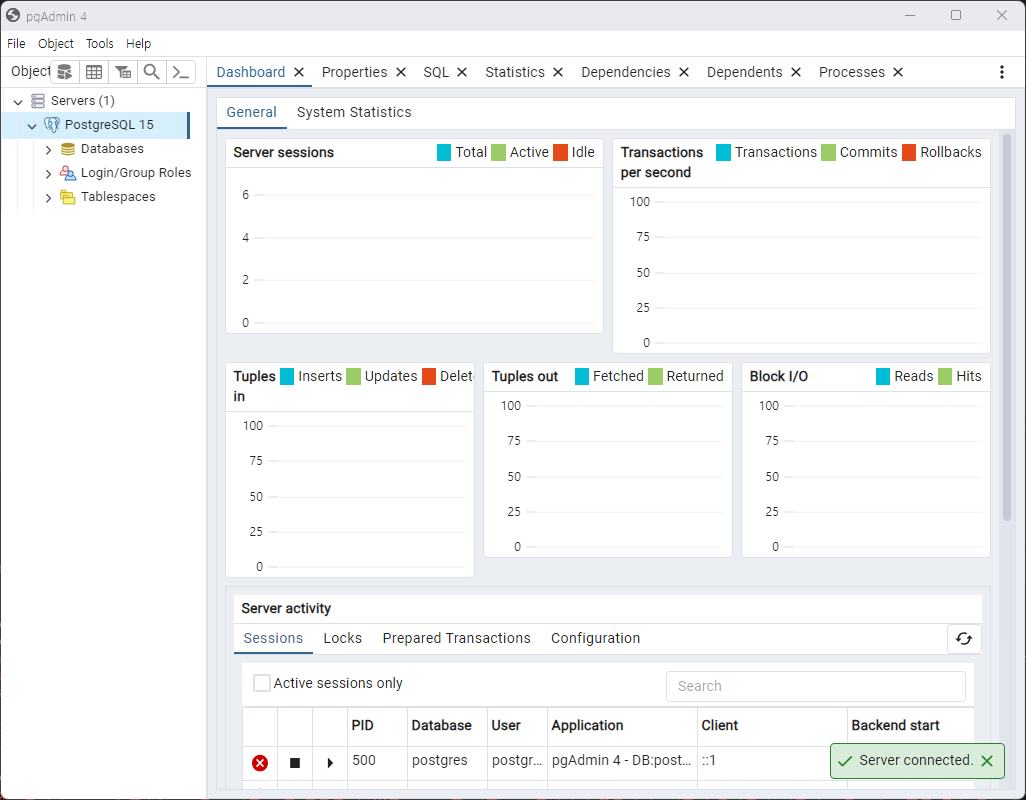Image resolution: width=1026 pixels, height=800 pixels.
Task: Enable Active sessions only checkbox
Action: coord(262,683)
